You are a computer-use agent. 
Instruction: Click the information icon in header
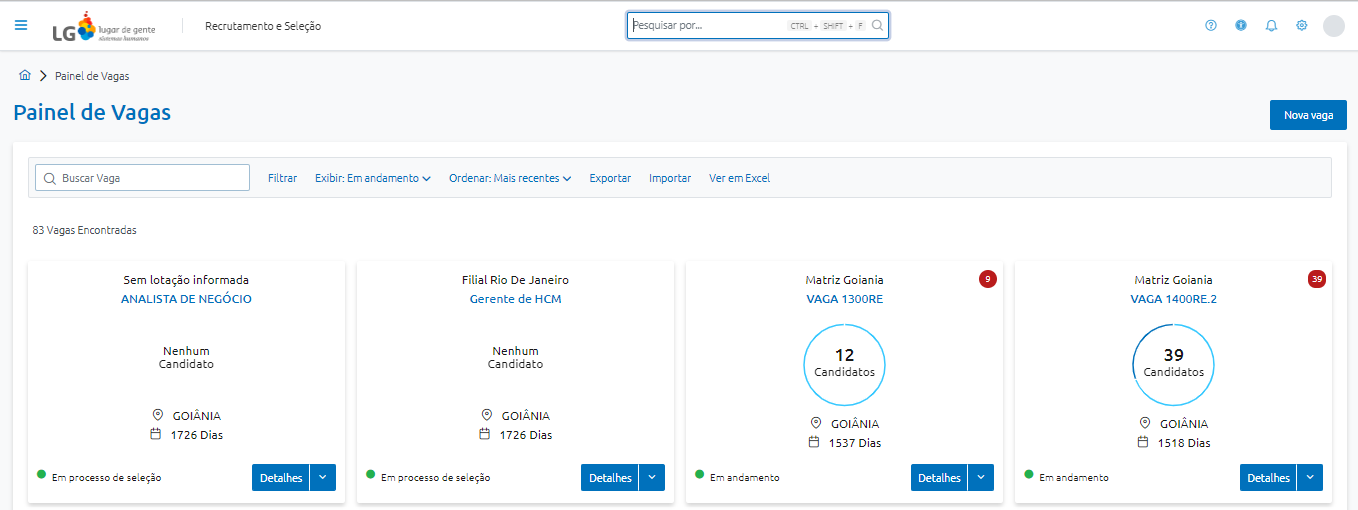1241,26
